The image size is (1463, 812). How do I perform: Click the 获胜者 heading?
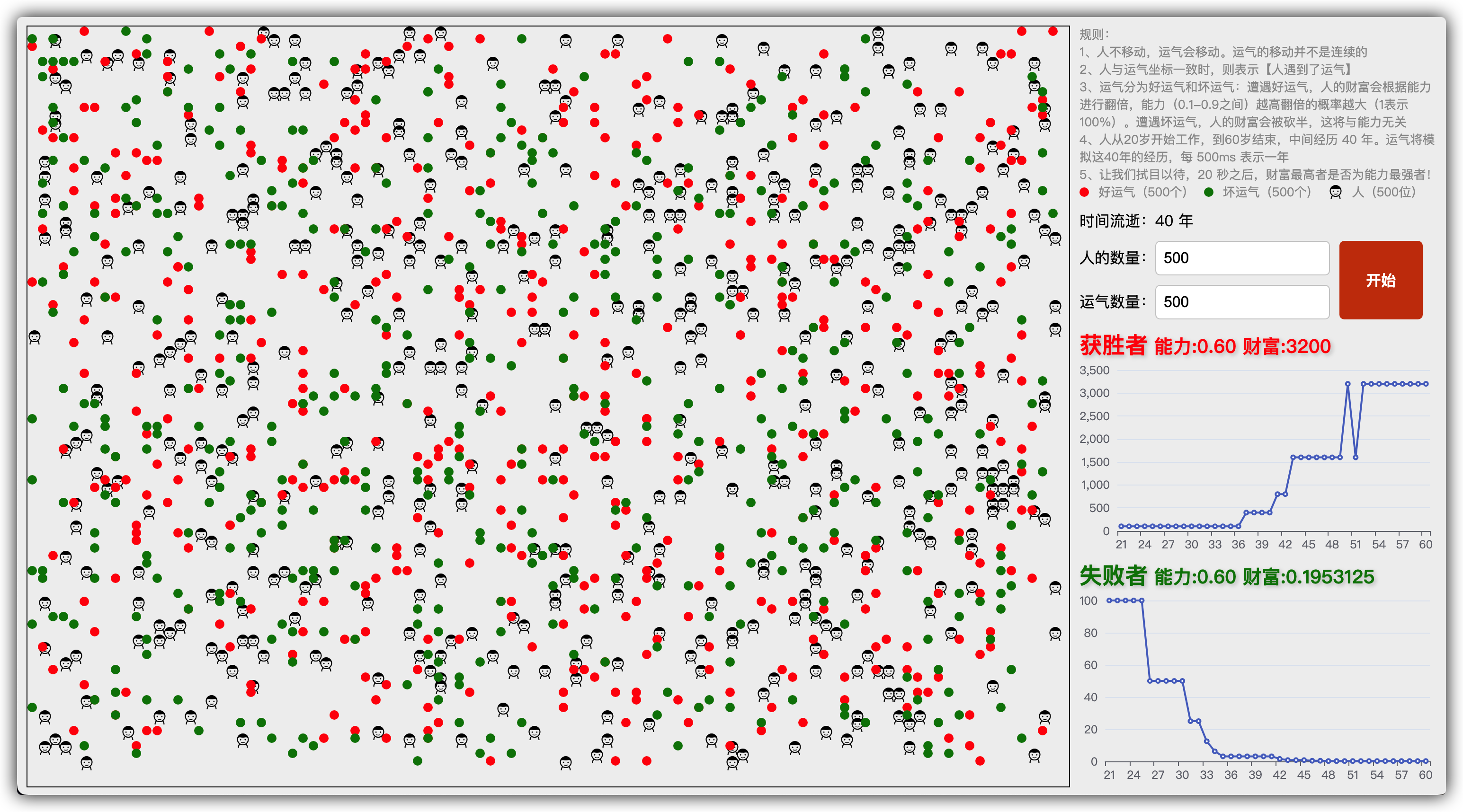[1113, 345]
